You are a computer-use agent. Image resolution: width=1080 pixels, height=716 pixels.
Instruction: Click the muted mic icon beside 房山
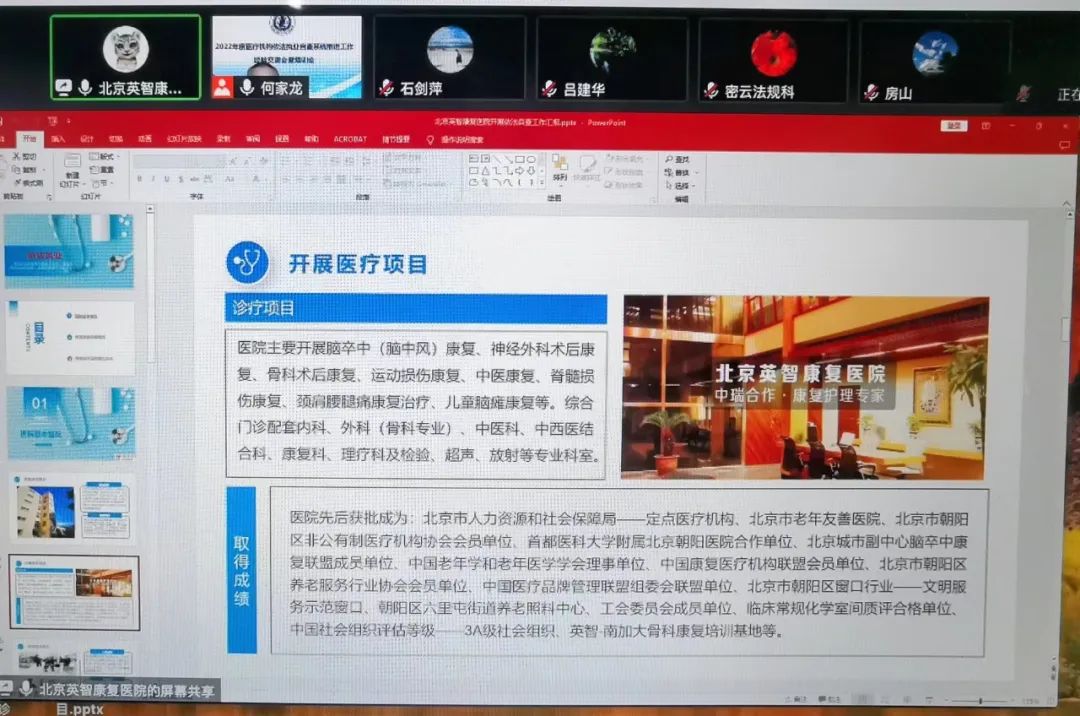(871, 92)
